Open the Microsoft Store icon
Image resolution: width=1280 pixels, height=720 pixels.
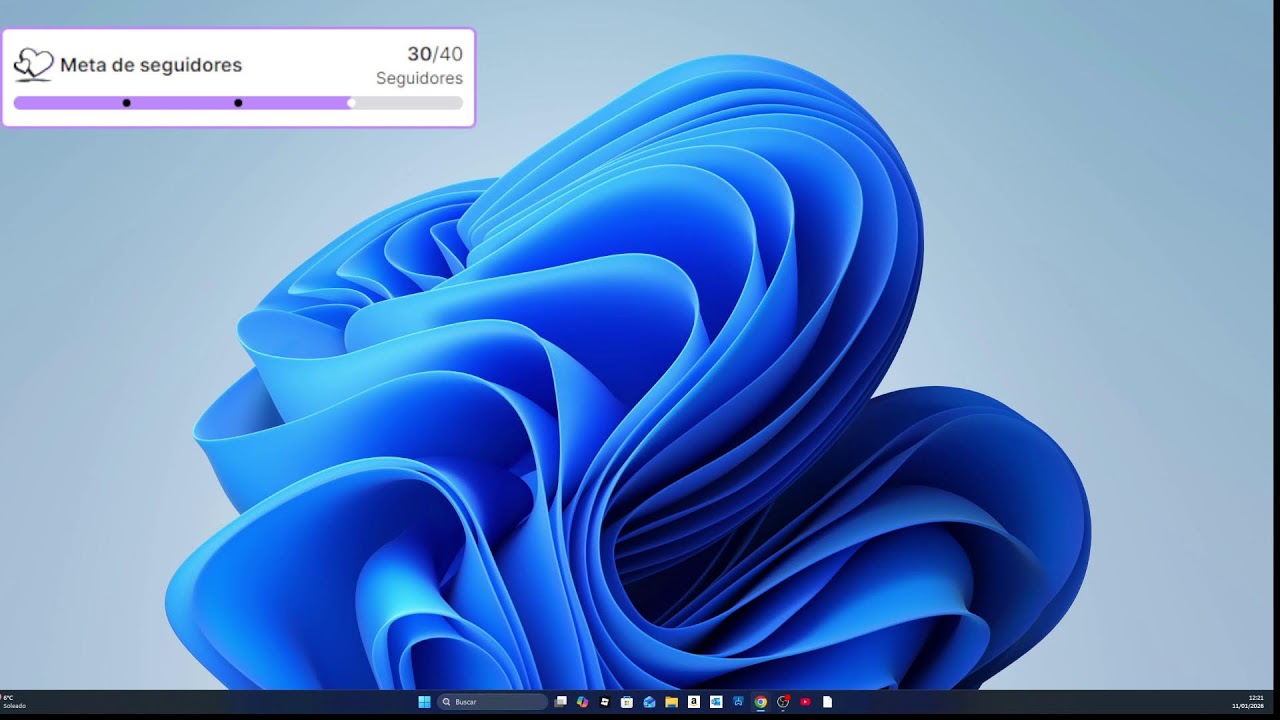(627, 702)
